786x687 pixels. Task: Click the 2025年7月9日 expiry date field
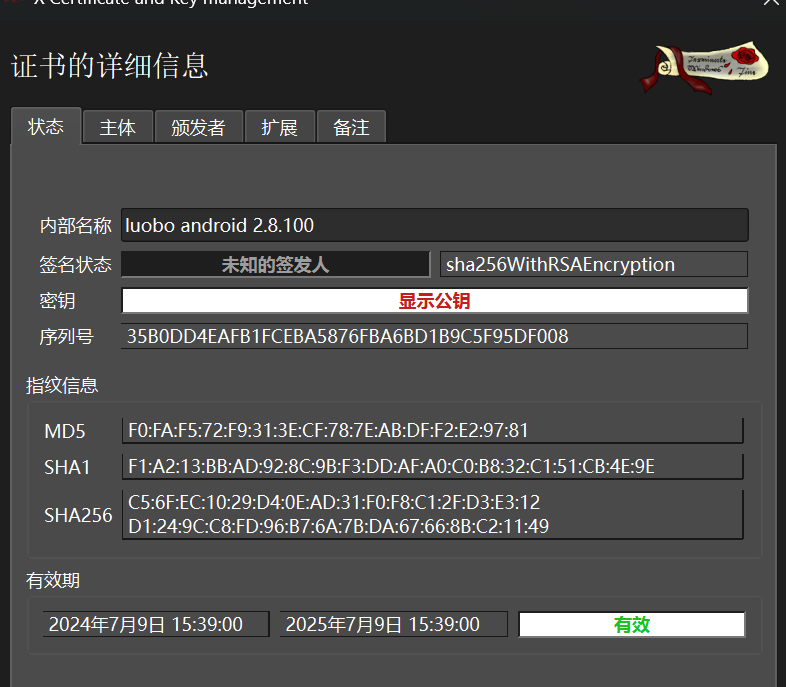(393, 625)
